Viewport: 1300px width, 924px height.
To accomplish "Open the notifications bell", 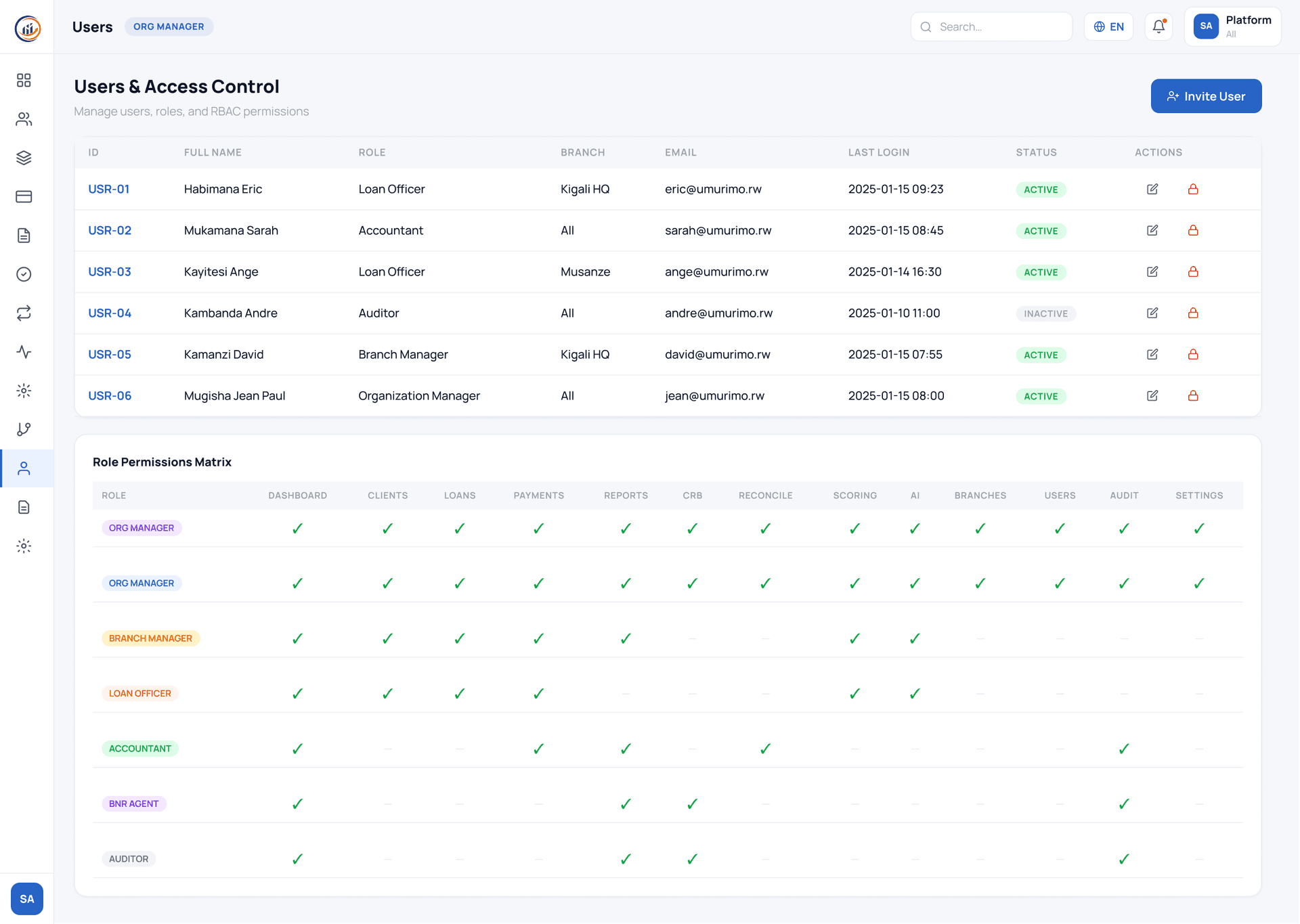I will (x=1158, y=26).
